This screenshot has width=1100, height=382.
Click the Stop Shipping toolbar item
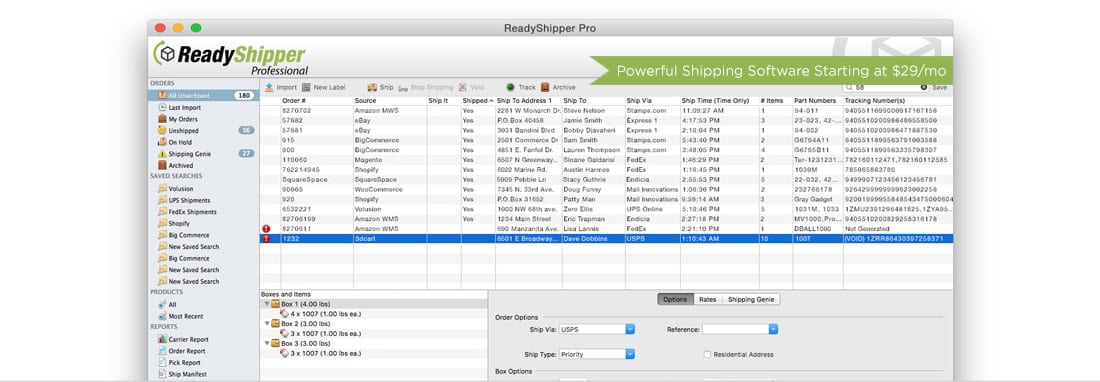pos(425,88)
